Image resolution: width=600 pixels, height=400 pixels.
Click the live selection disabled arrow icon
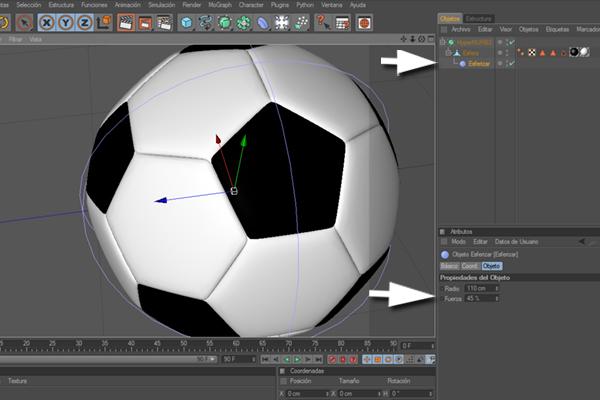[24, 23]
